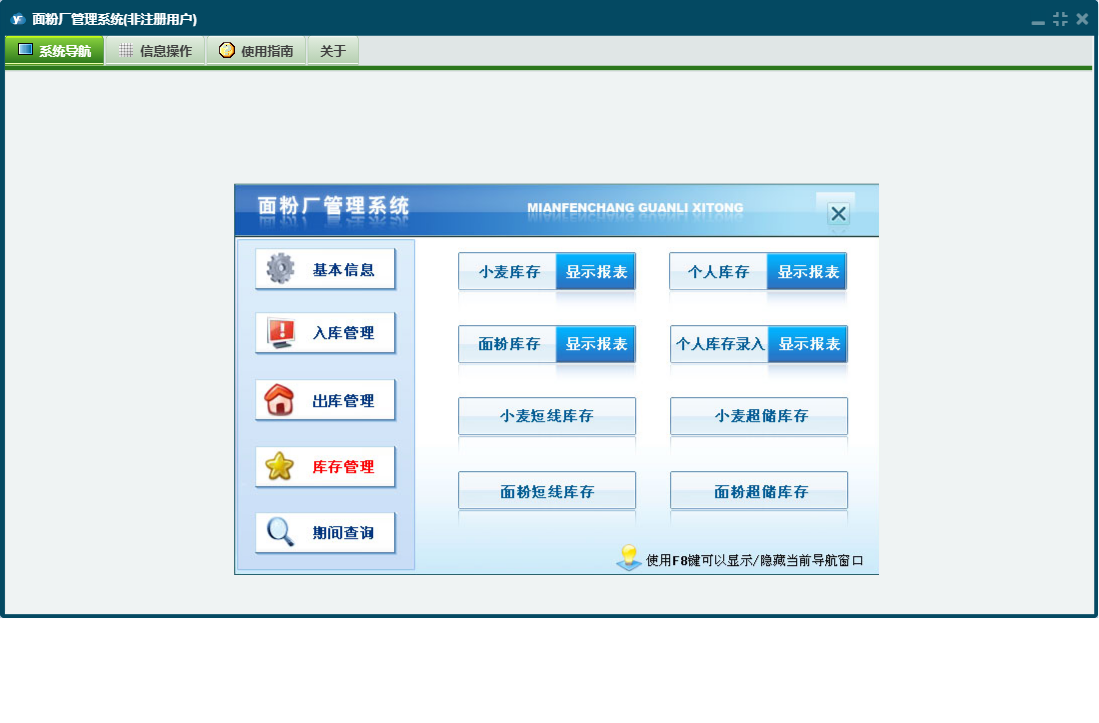Click MIANFENCHANG GUANLI XITONG header text
The height and width of the screenshot is (723, 1099).
coord(635,208)
